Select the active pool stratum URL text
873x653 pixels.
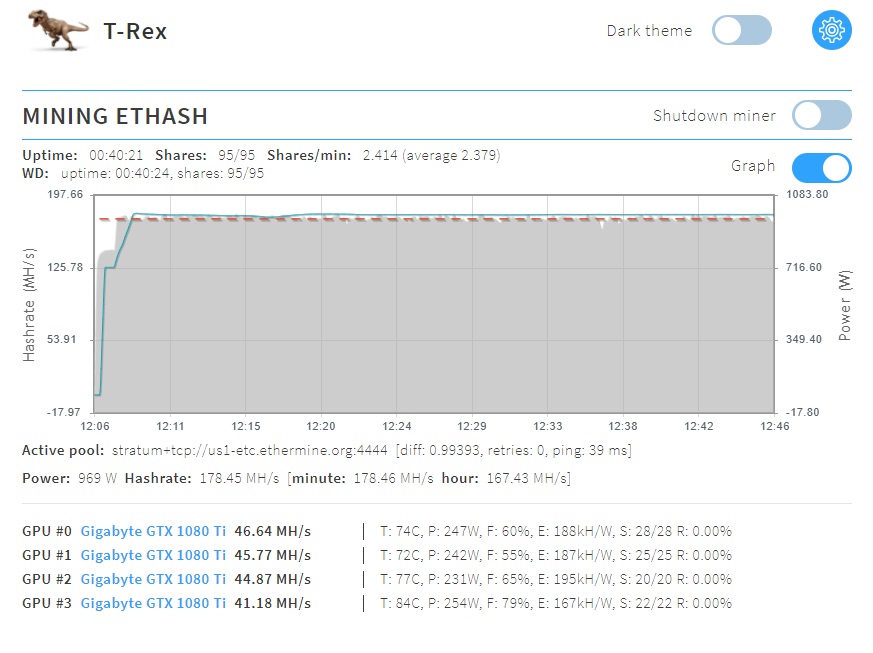(x=249, y=450)
